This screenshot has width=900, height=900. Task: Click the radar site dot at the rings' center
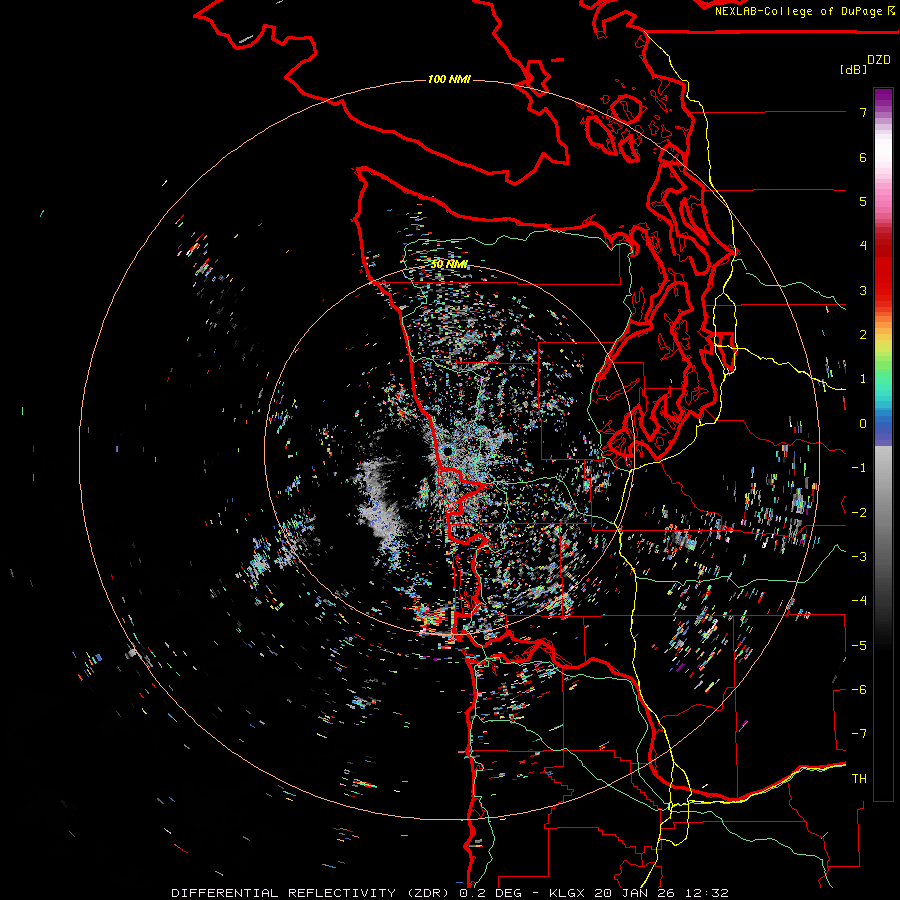pos(448,452)
